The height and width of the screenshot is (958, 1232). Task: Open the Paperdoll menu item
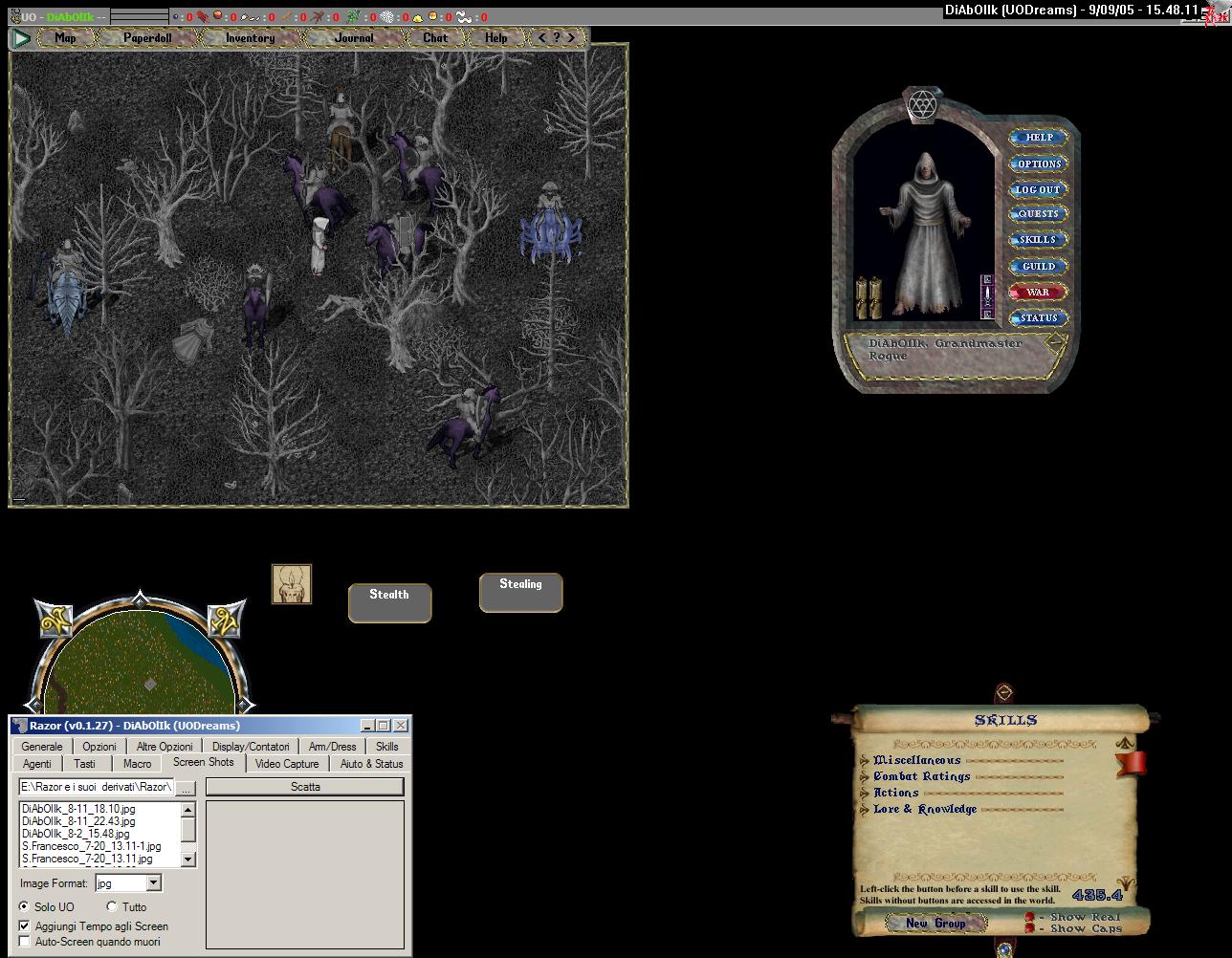(x=147, y=38)
